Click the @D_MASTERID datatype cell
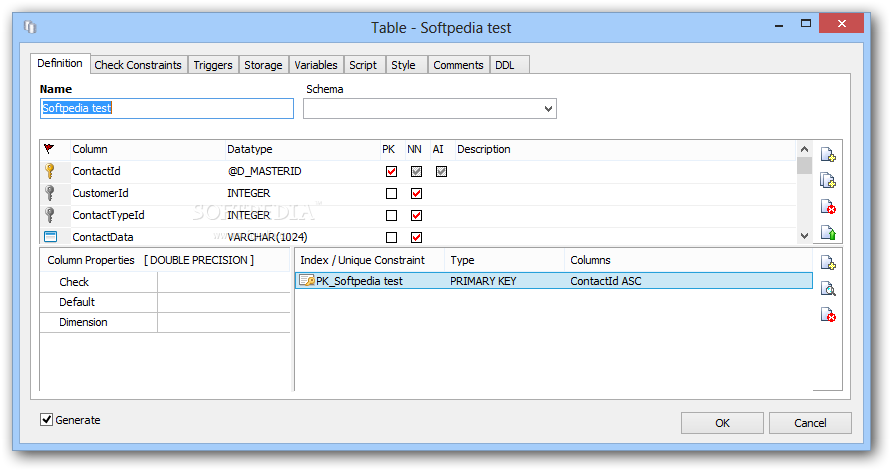891x471 pixels. click(264, 171)
